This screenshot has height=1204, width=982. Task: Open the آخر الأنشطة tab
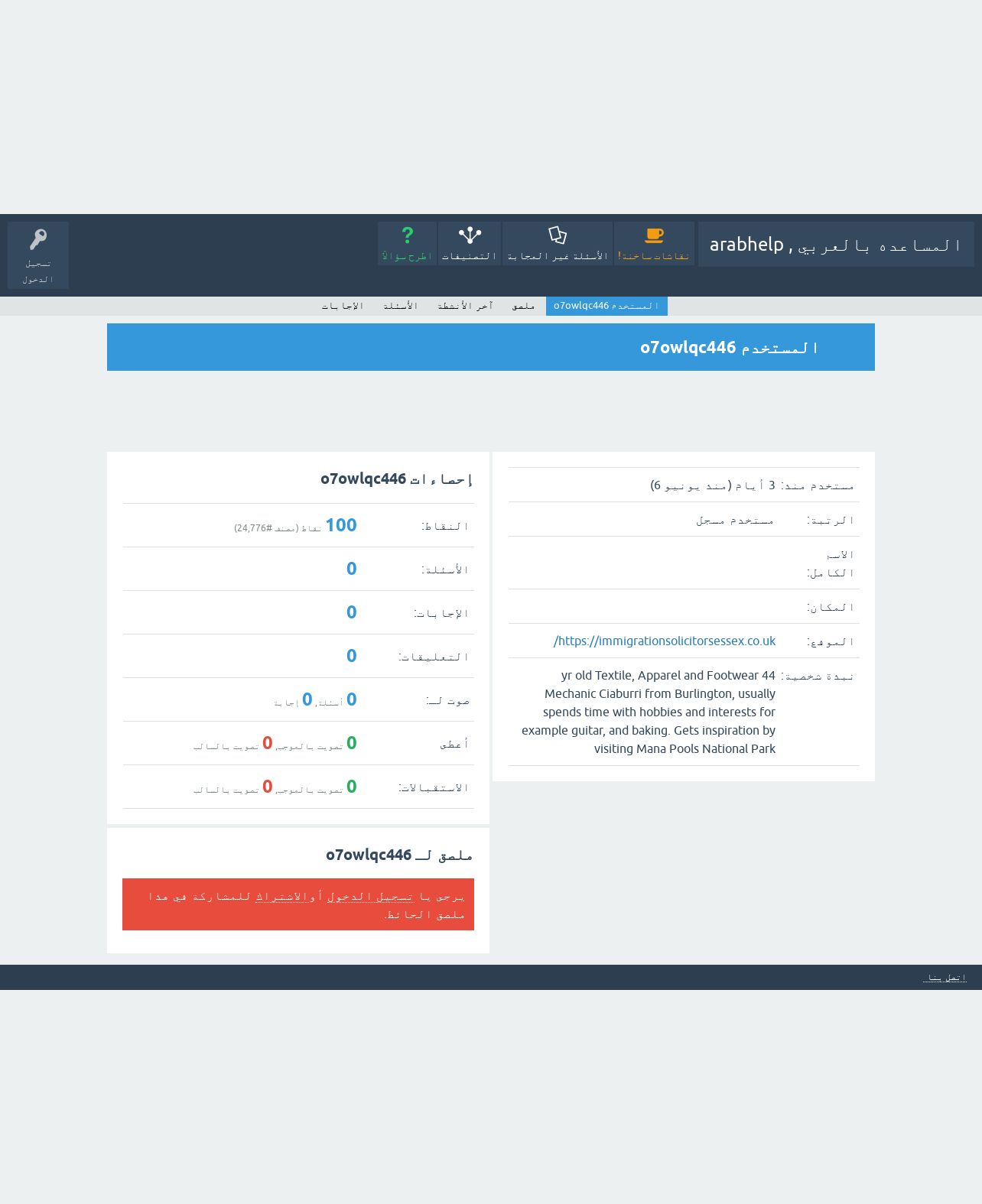pyautogui.click(x=465, y=306)
